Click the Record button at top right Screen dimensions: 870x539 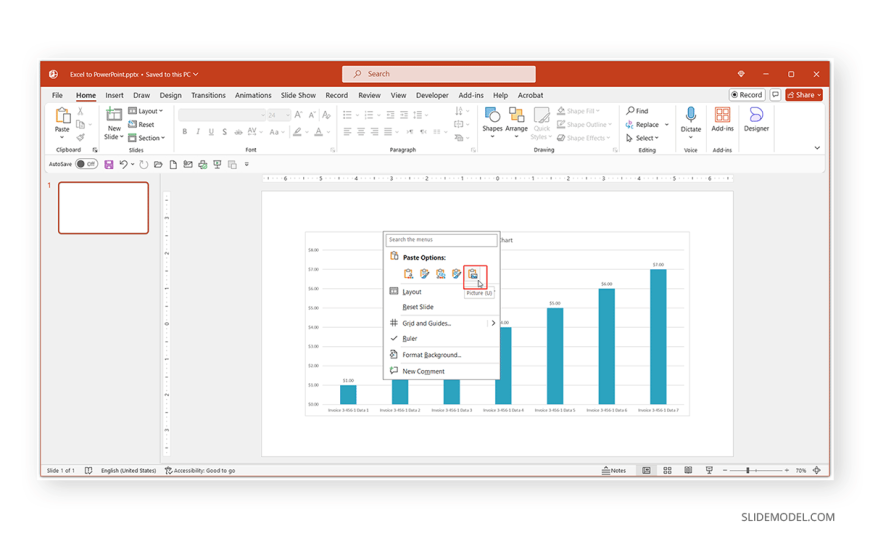click(747, 95)
